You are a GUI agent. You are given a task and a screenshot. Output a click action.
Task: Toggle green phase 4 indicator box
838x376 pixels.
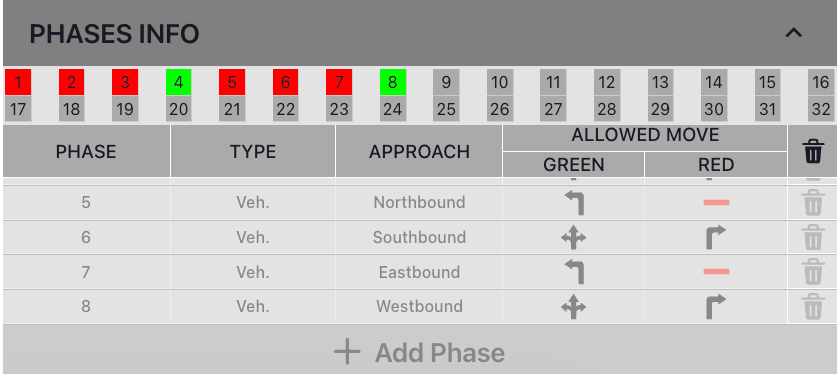179,82
